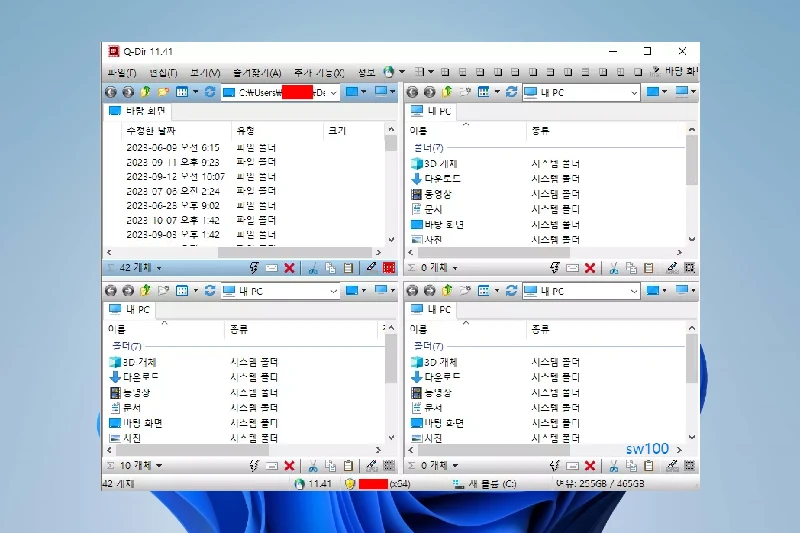Open the 즐겨찾기(A) menu
Screen dimensions: 800x533
(x=257, y=72)
